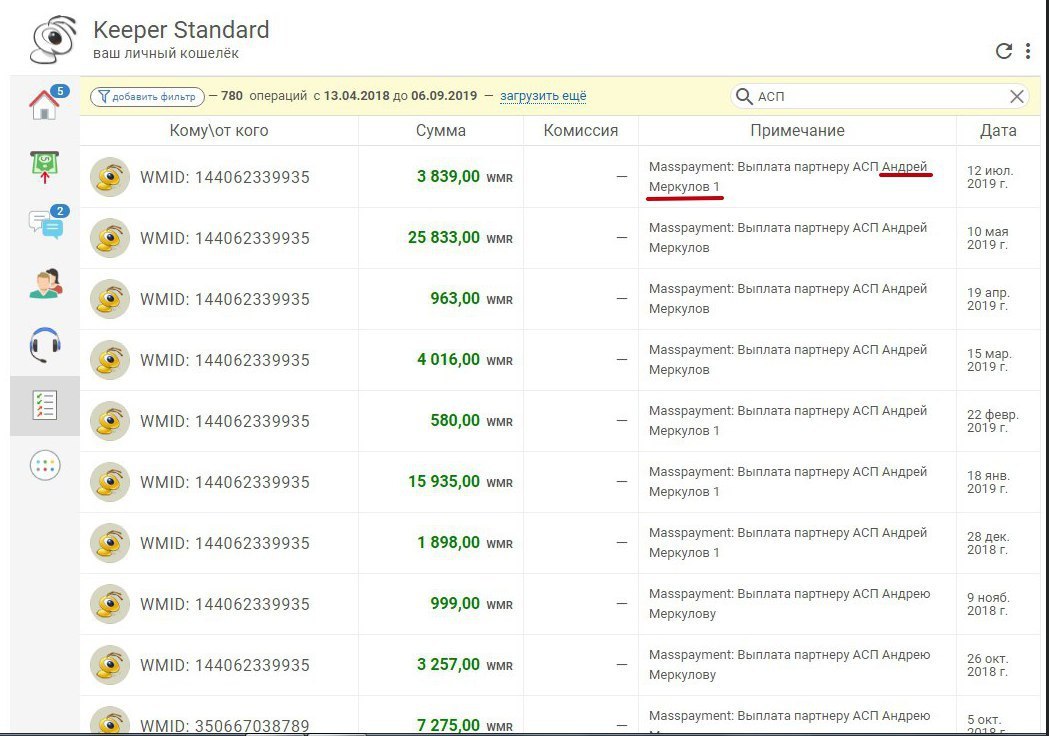This screenshot has width=1049, height=736.
Task: Click the WMID in the 19 апр. 2019 row
Action: tap(225, 299)
